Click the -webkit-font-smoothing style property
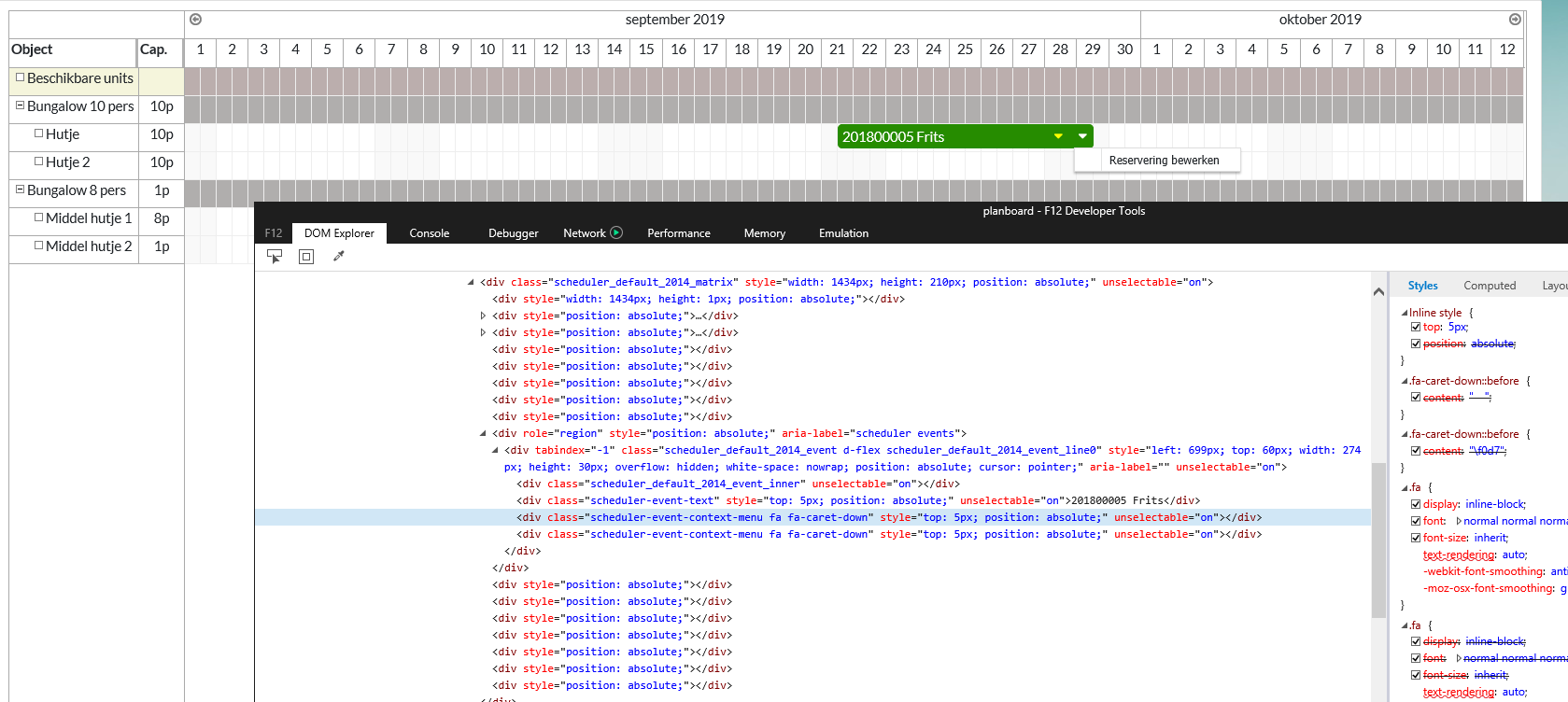Screen dimensions: 1568x702 click(x=1484, y=571)
